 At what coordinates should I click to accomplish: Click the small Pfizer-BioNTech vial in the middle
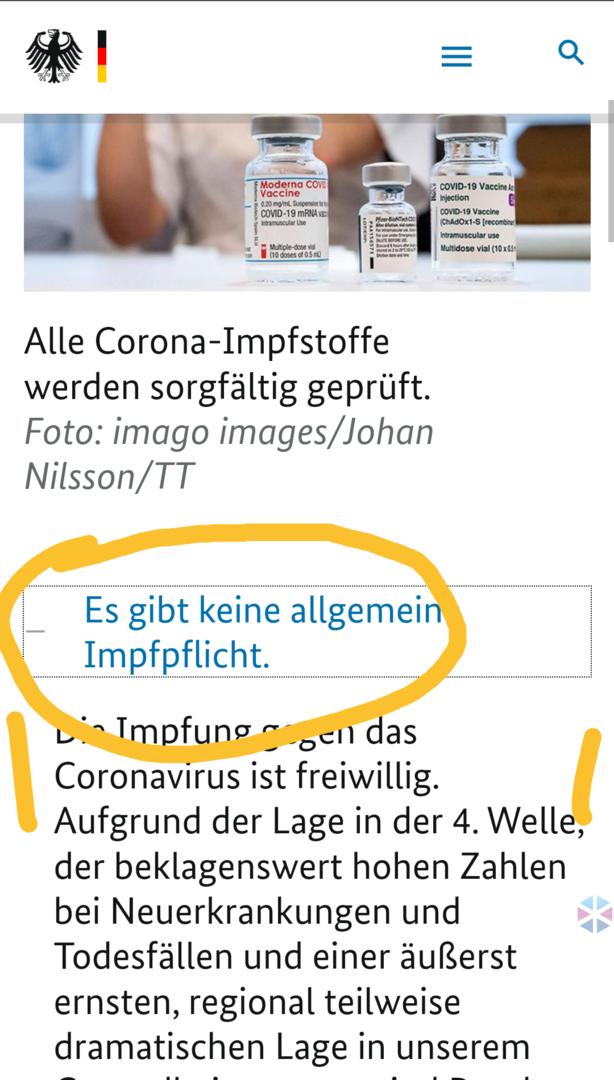(x=388, y=222)
